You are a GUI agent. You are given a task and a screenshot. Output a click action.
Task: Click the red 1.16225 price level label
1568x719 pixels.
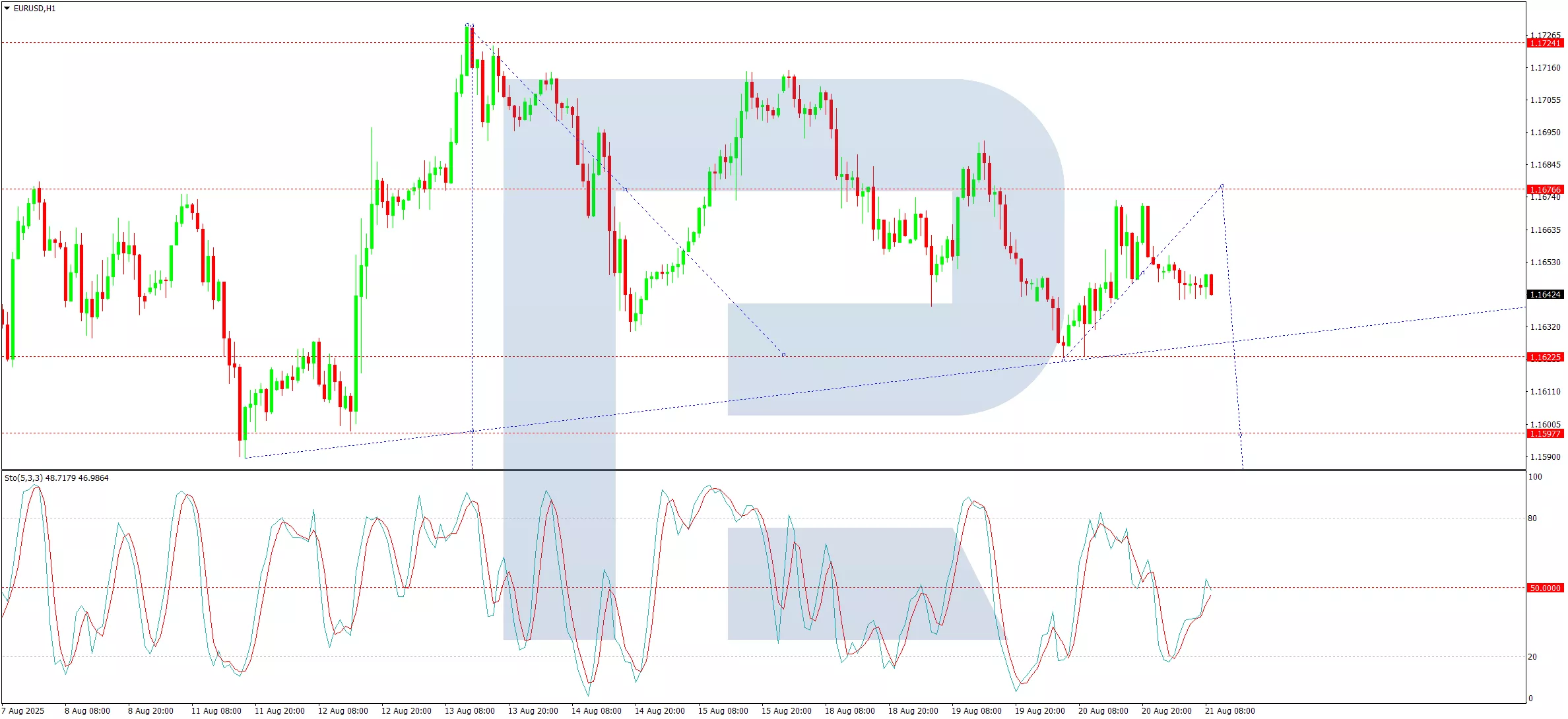pyautogui.click(x=1545, y=357)
